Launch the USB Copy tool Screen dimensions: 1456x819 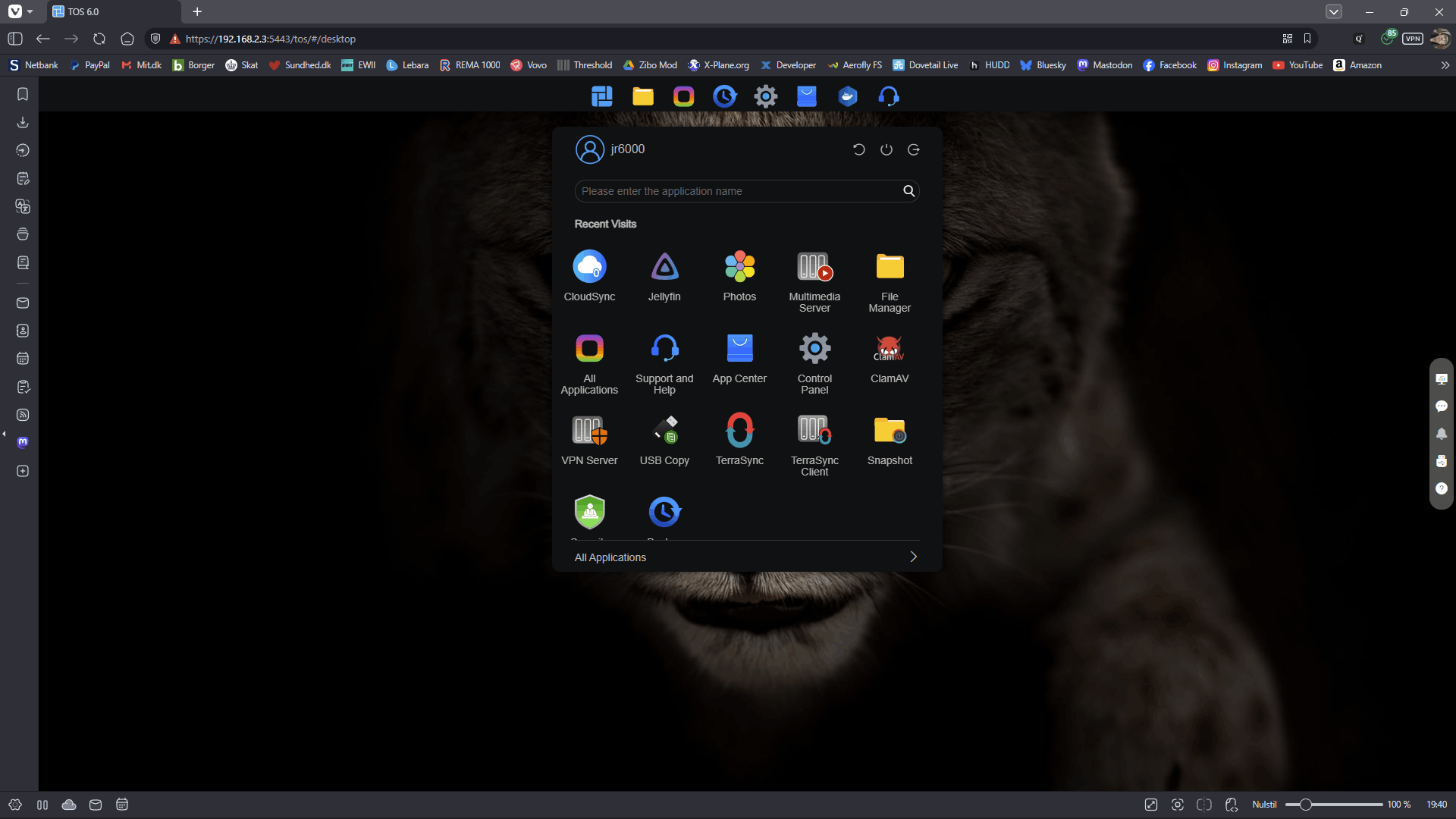tap(664, 438)
